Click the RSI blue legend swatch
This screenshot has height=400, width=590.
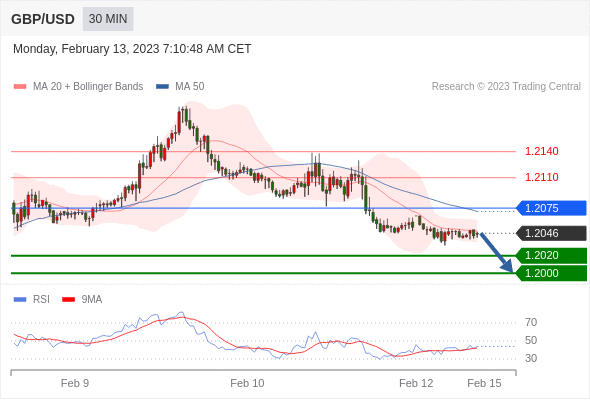pyautogui.click(x=20, y=300)
